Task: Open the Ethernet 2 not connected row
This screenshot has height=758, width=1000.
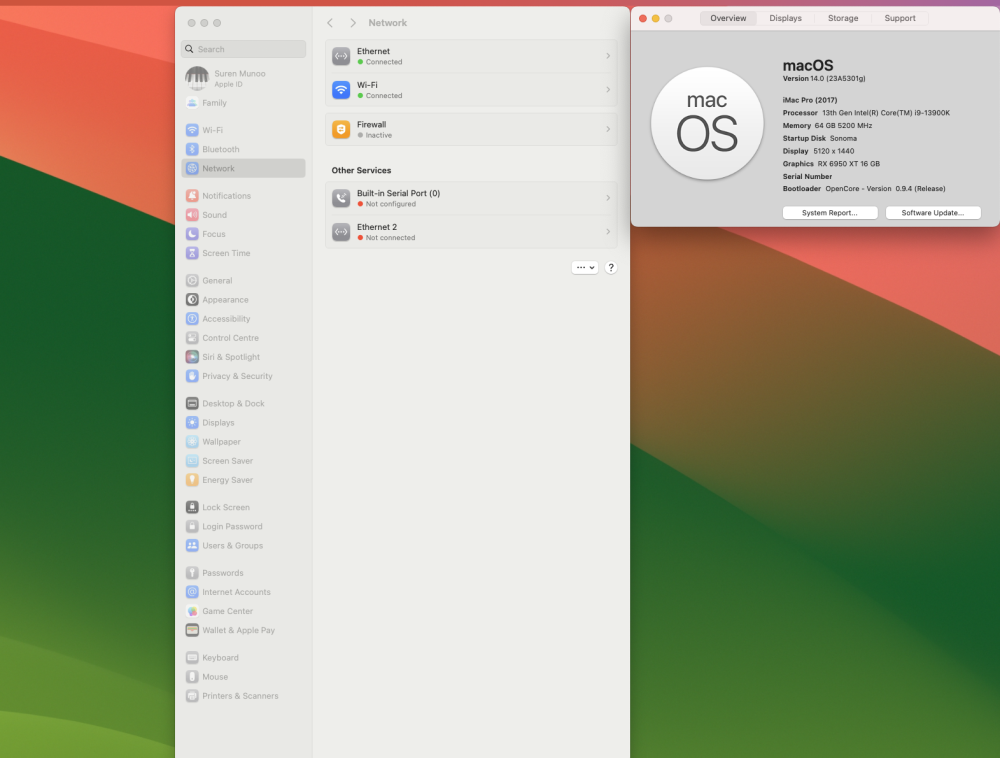Action: point(471,232)
